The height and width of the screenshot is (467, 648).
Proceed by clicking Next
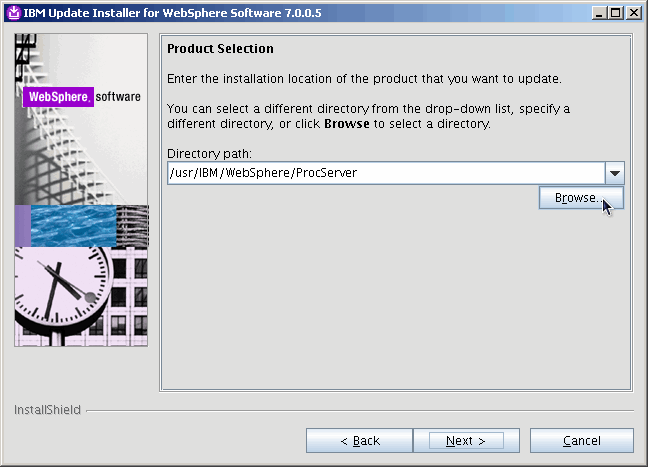[465, 441]
